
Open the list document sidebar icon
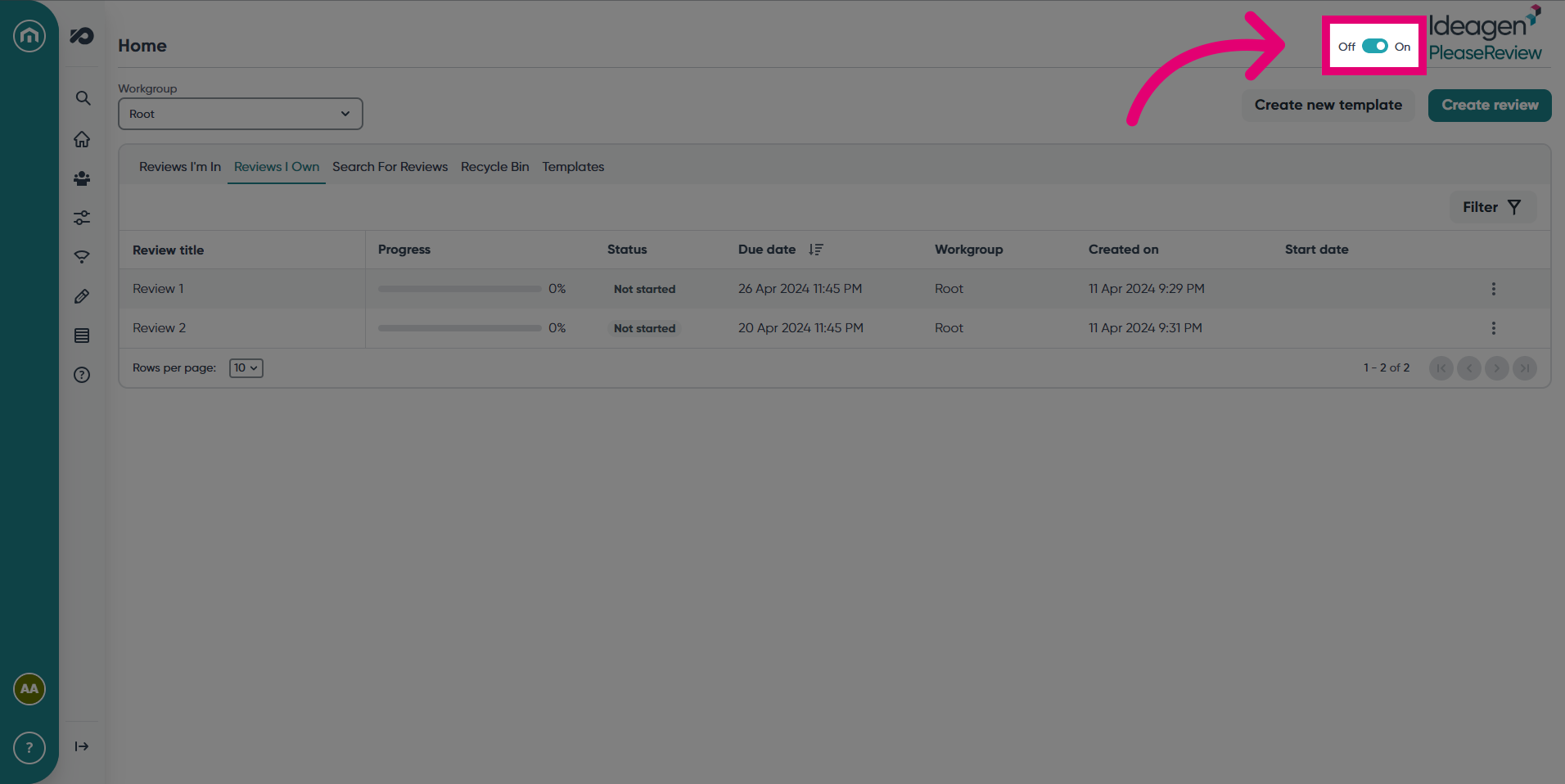point(82,336)
